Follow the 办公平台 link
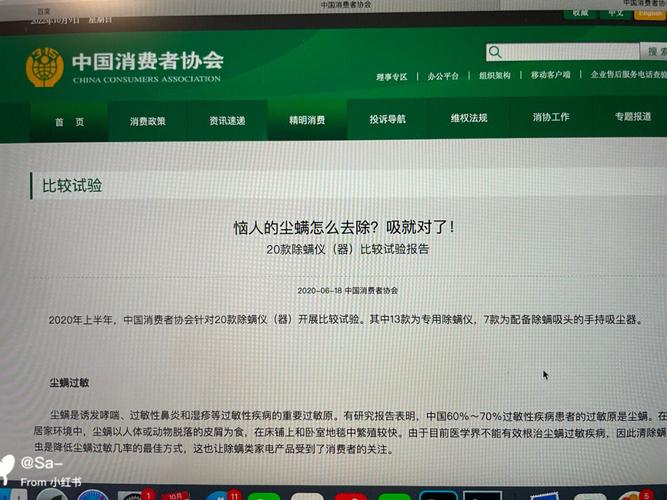667x500 pixels. [443, 76]
